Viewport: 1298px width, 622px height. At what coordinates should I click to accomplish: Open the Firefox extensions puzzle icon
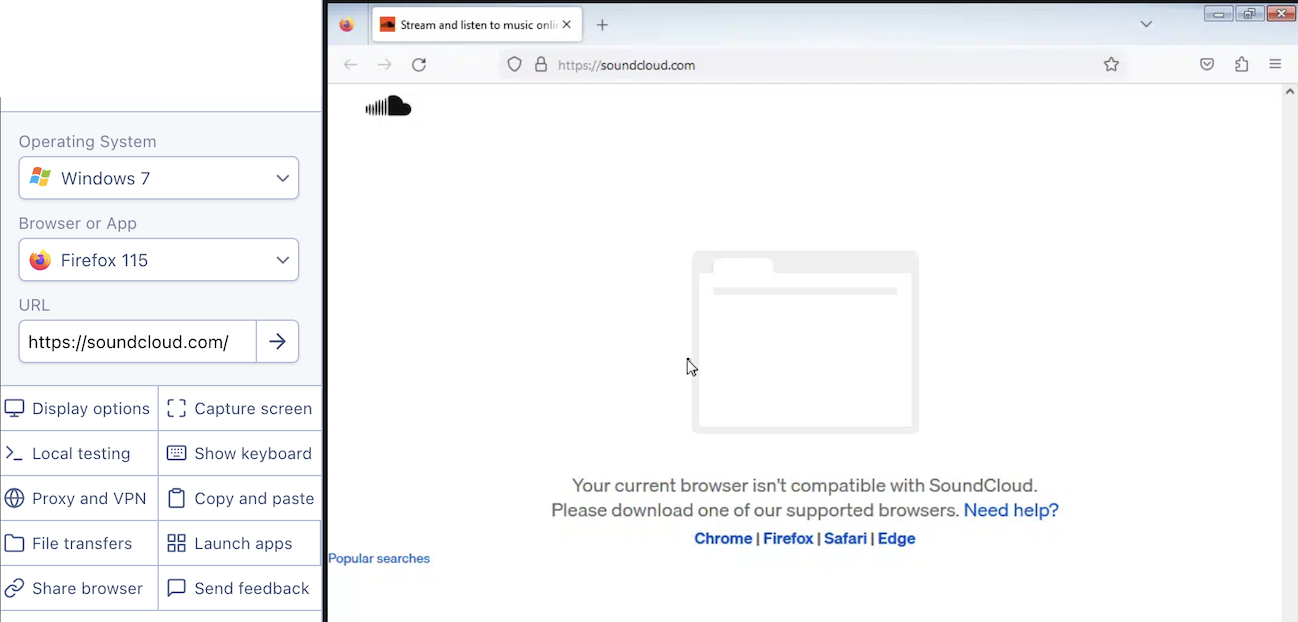(x=1242, y=65)
